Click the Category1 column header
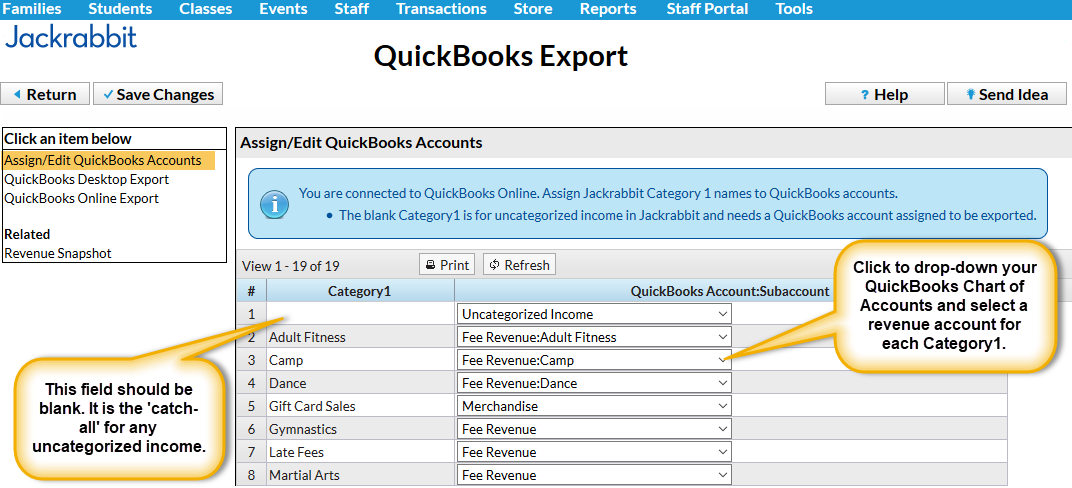Image resolution: width=1072 pixels, height=488 pixels. (x=360, y=291)
